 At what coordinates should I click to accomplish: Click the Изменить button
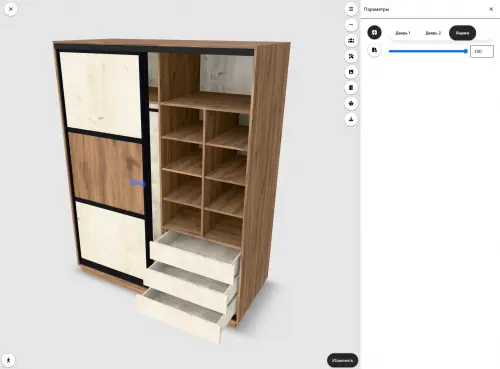(342, 360)
